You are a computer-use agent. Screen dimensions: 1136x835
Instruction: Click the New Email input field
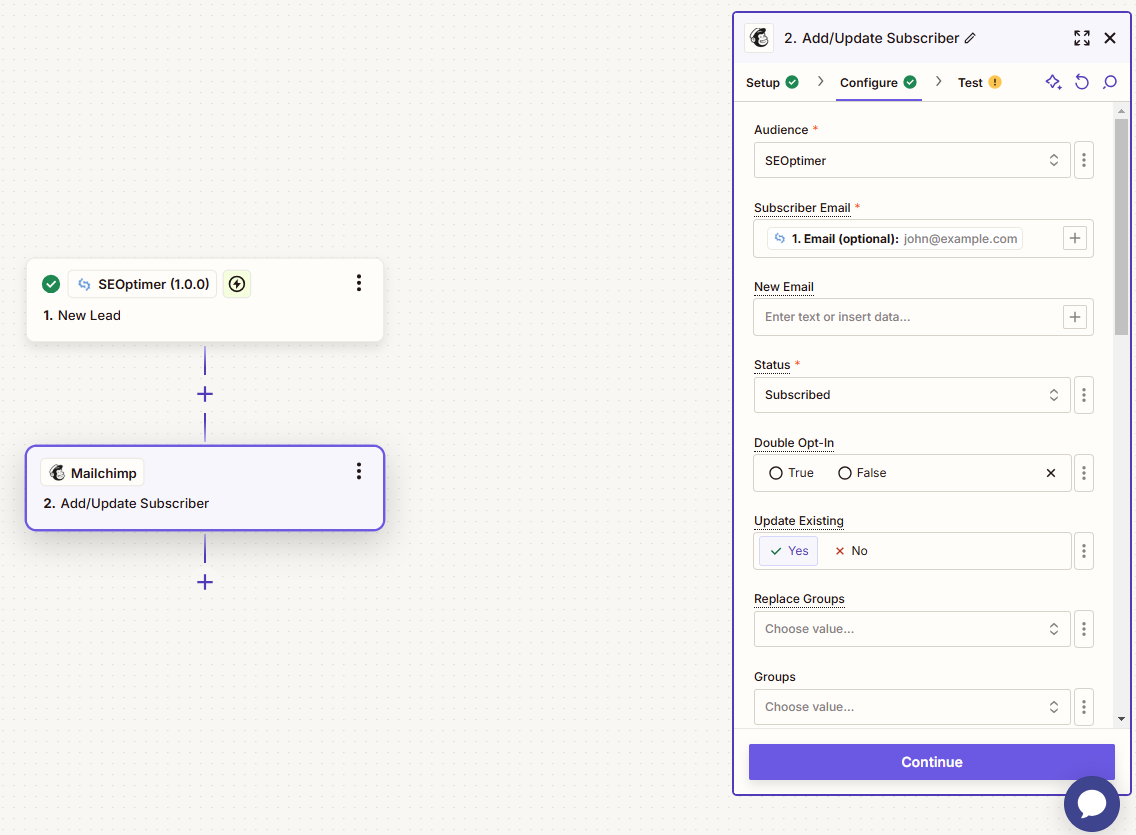[906, 317]
